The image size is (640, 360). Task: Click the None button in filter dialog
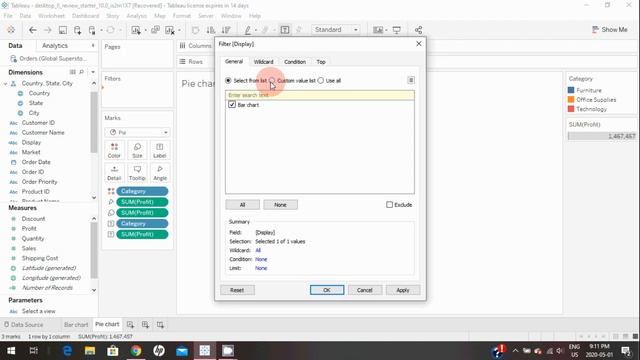click(x=280, y=204)
